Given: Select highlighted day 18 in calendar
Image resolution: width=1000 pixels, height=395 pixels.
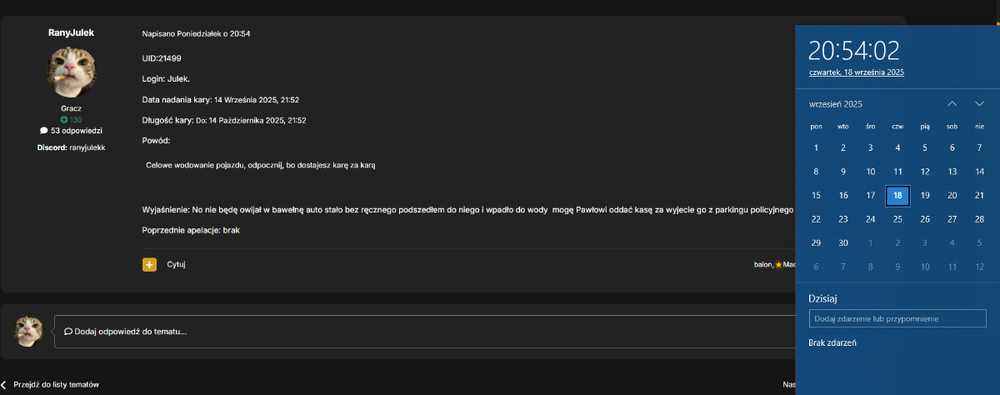Looking at the screenshot, I should click(897, 196).
